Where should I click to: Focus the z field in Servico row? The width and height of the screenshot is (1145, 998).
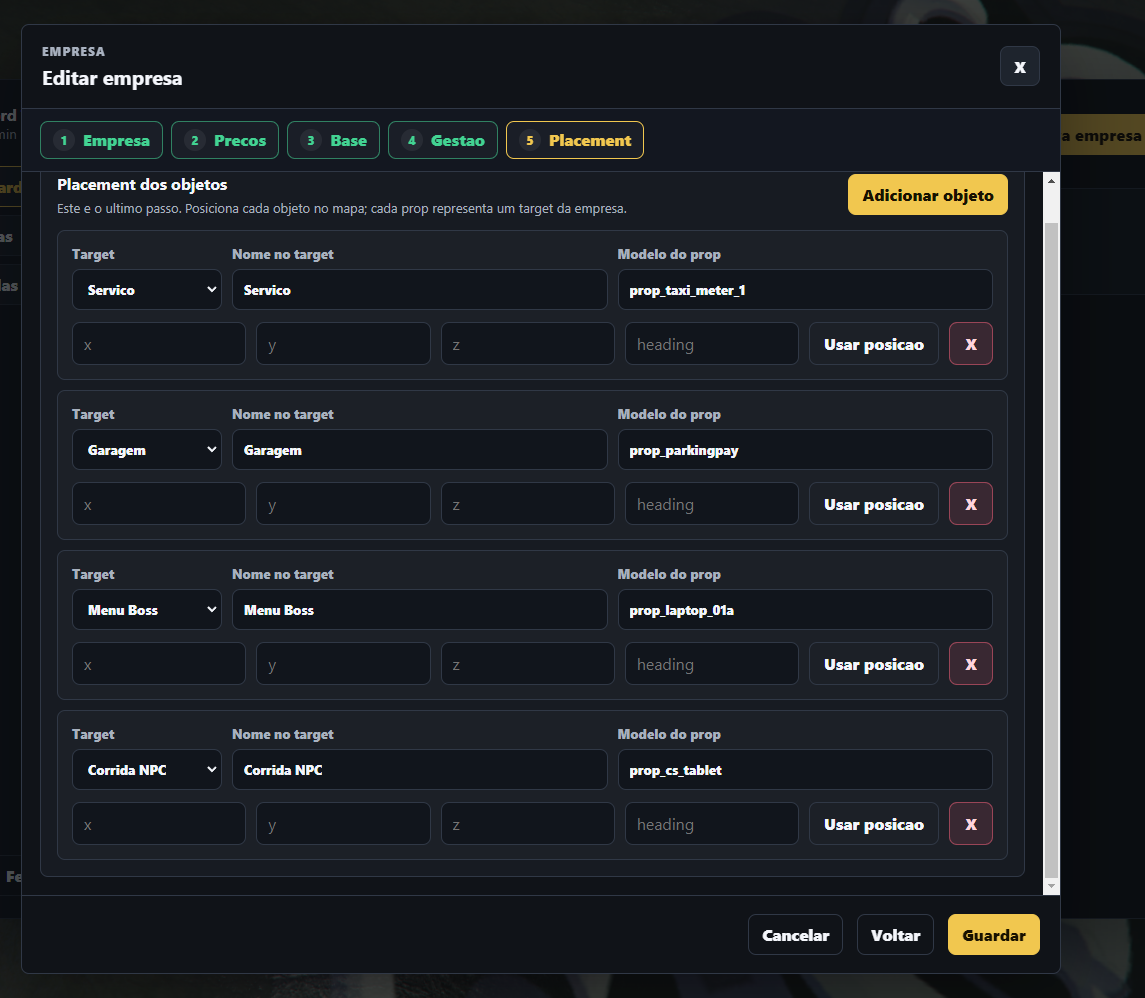527,344
